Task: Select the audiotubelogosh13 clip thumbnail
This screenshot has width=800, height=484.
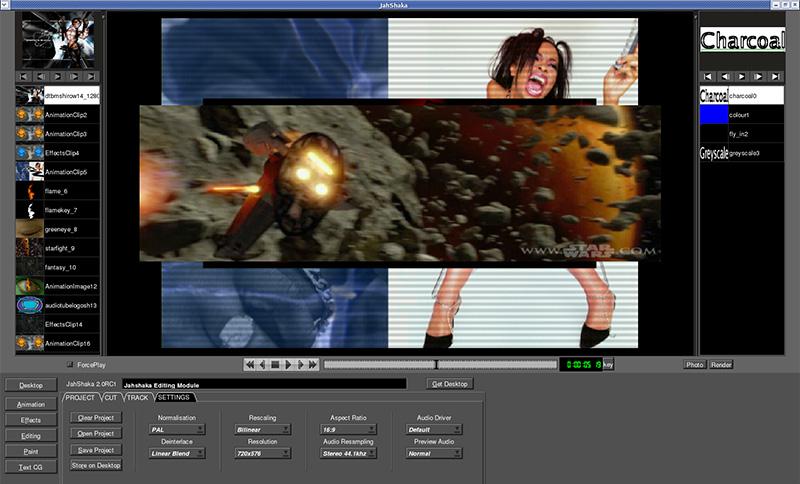Action: (30, 305)
